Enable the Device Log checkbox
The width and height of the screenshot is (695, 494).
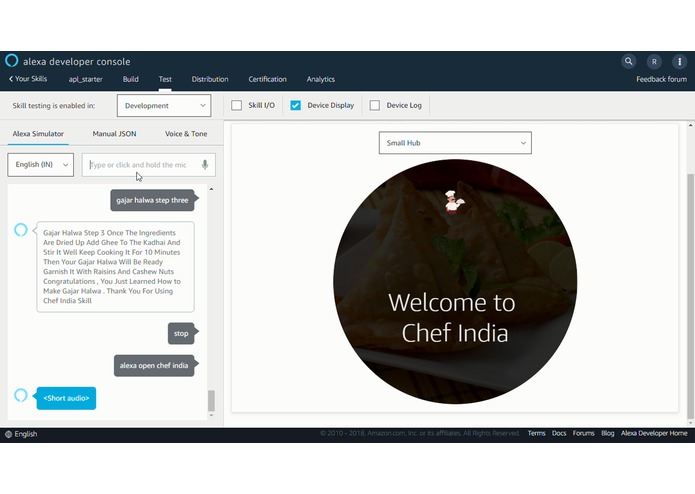tap(375, 105)
